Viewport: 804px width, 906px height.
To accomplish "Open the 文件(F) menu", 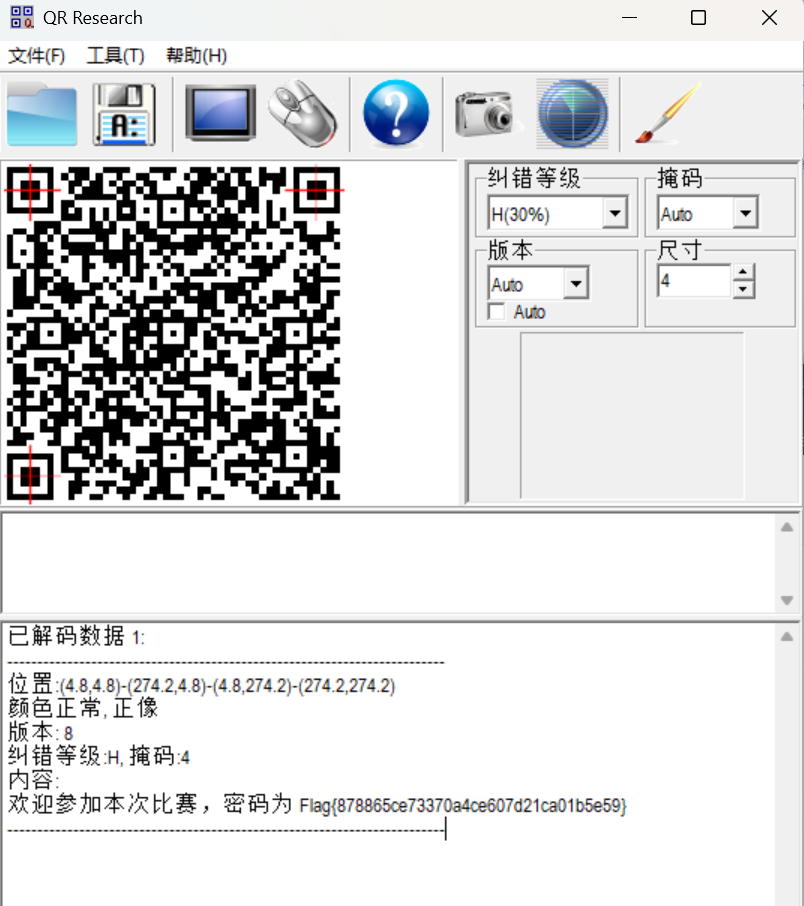I will click(37, 56).
